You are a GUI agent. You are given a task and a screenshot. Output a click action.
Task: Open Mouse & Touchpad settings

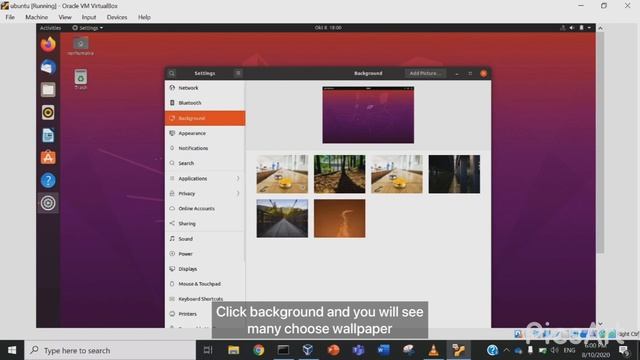[x=205, y=284]
